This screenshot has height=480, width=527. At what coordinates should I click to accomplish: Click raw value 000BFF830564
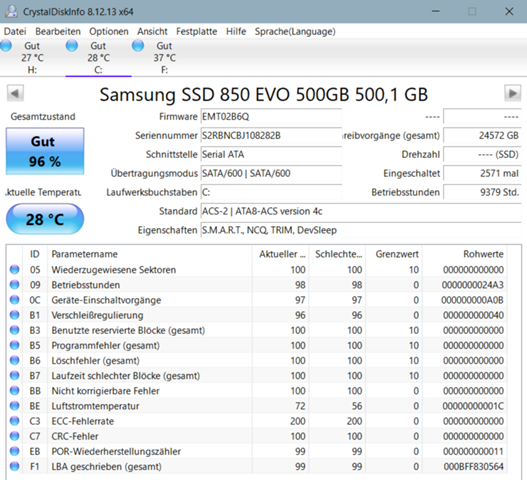pos(473,467)
